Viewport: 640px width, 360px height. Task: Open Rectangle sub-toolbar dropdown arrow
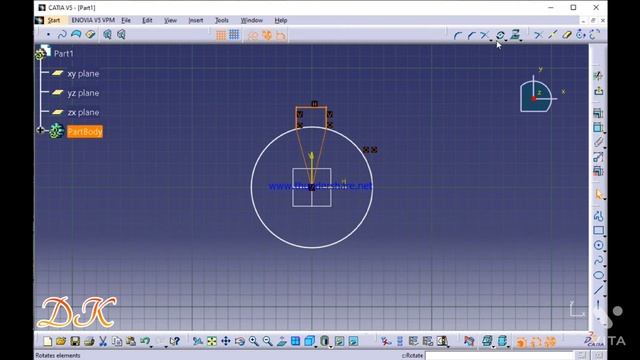604,236
